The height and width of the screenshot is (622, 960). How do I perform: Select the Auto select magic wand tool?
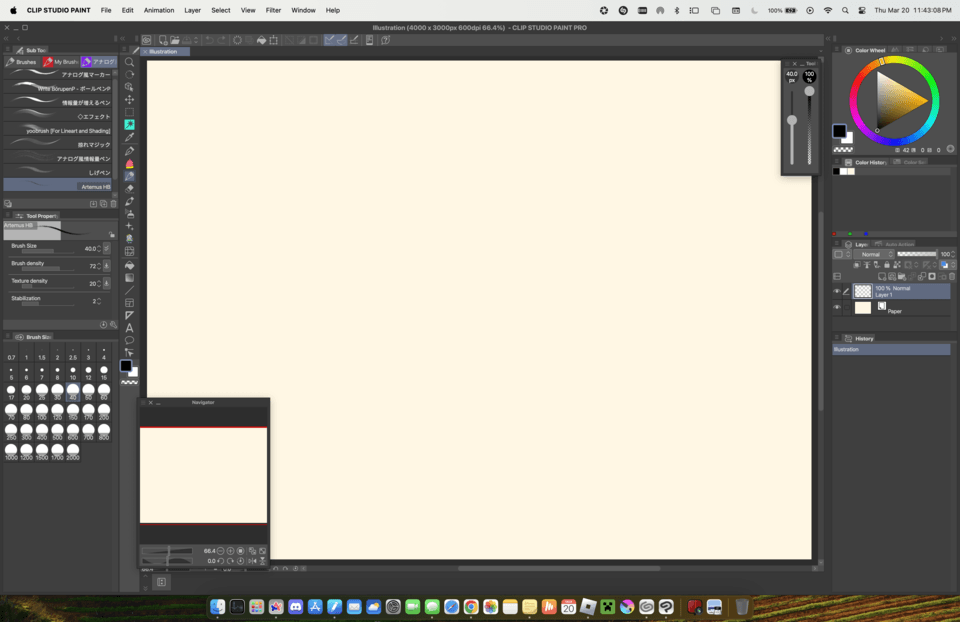click(x=129, y=124)
